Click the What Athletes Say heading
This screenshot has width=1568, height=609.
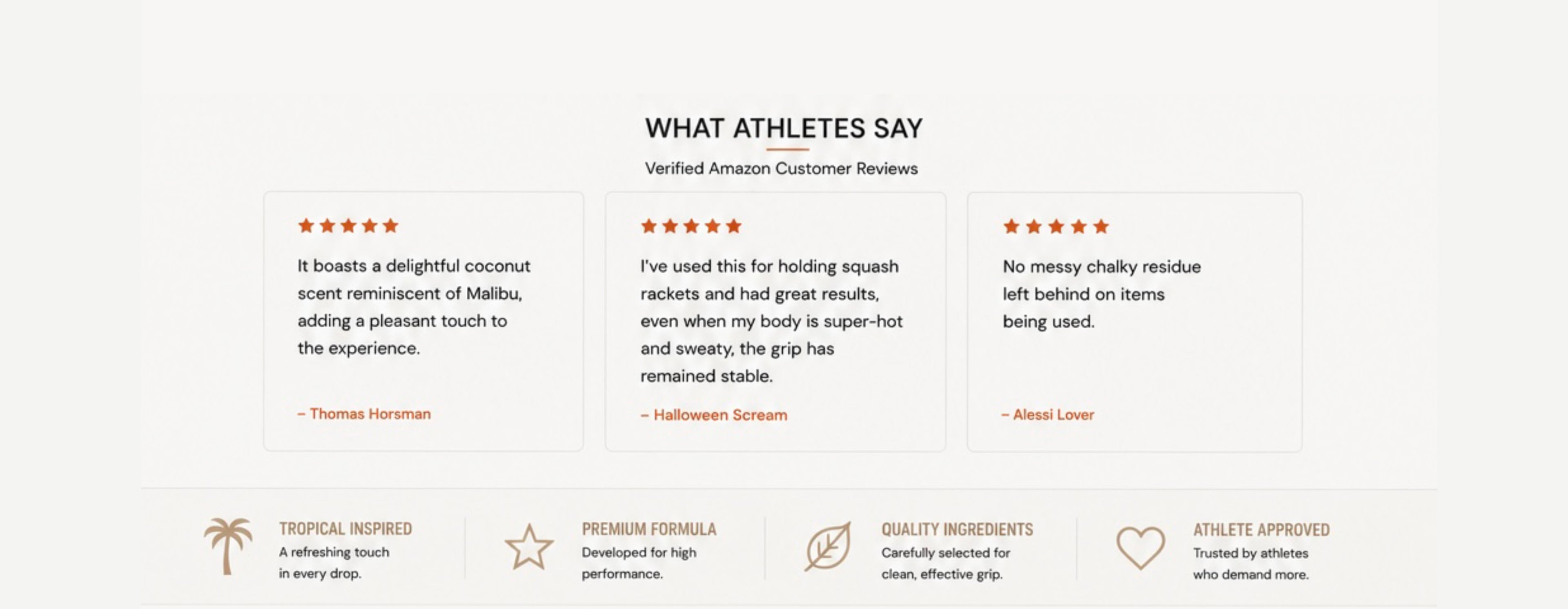[x=784, y=128]
